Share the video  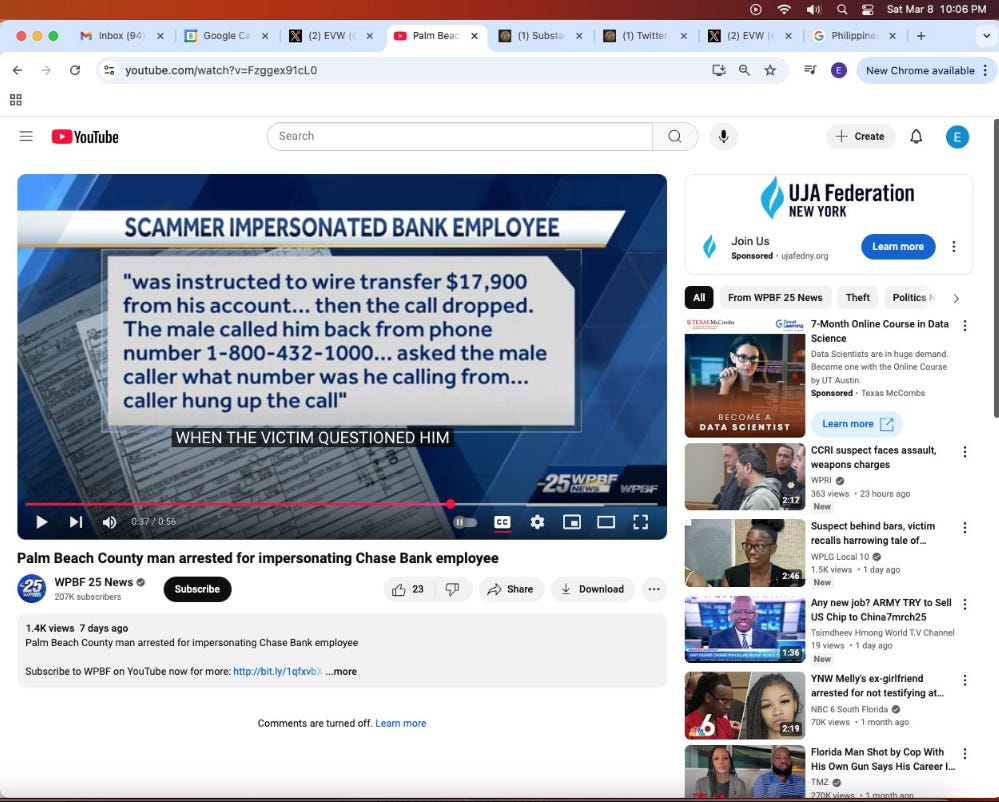coord(511,589)
